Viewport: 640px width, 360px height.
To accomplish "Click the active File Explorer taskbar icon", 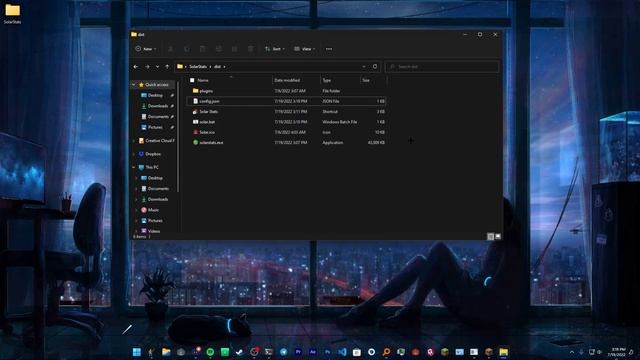I will coord(503,352).
